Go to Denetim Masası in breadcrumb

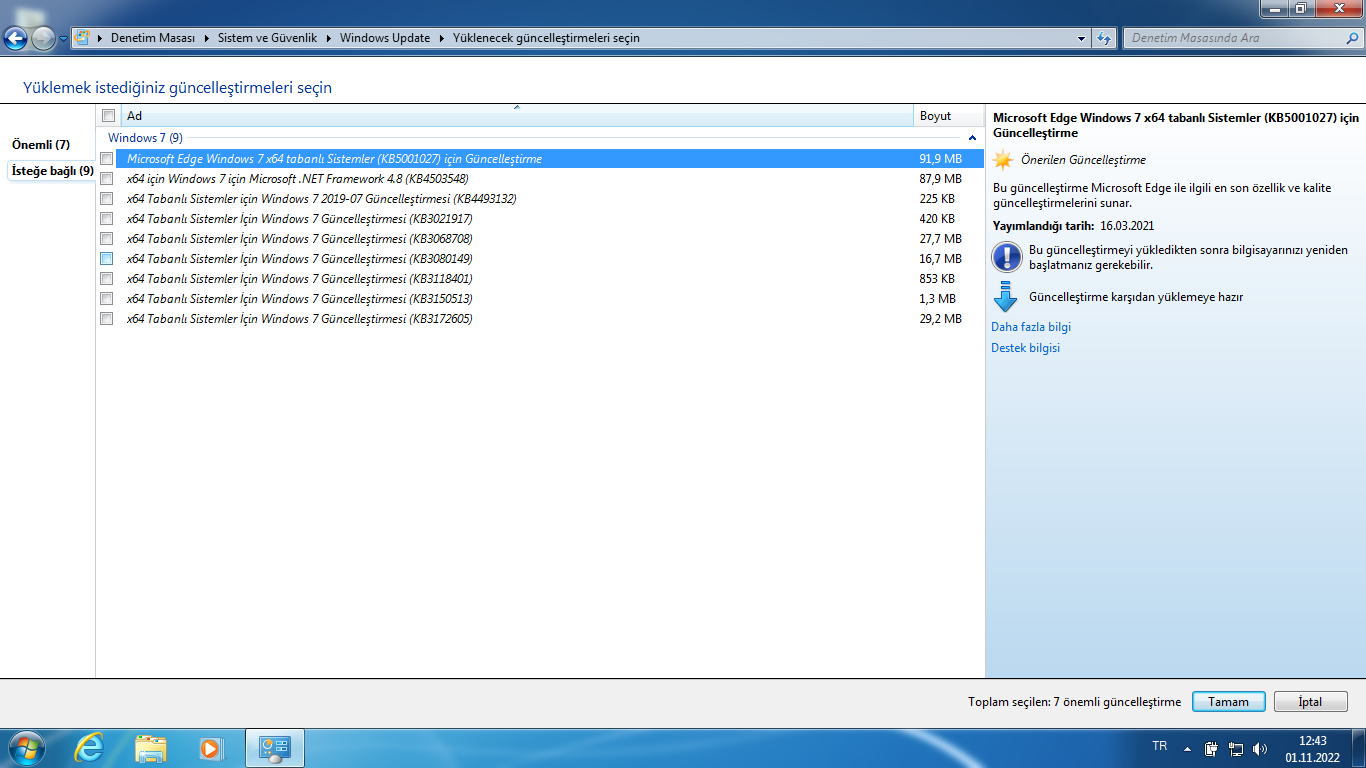pos(153,38)
